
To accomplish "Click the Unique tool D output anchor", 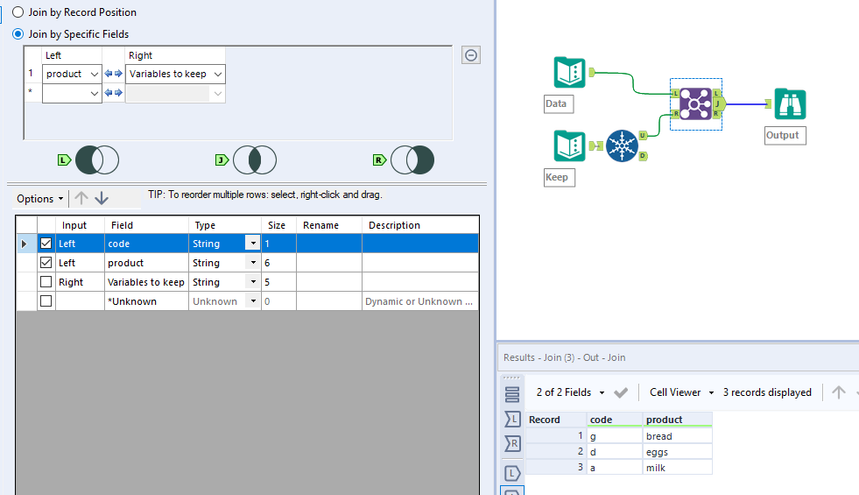I will [x=643, y=156].
